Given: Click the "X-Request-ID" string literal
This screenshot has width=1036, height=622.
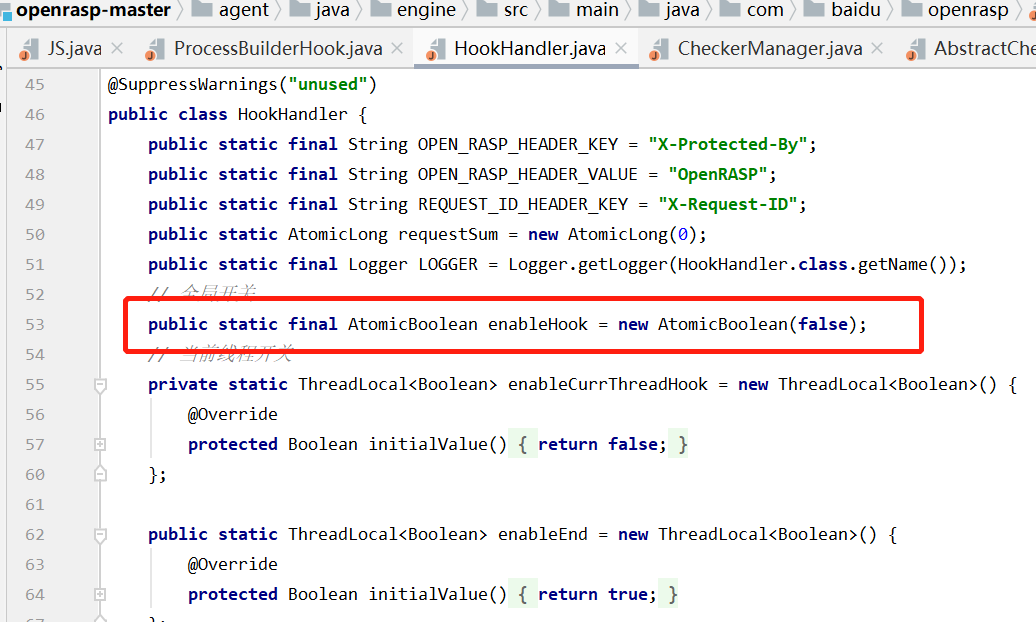Looking at the screenshot, I should point(727,204).
